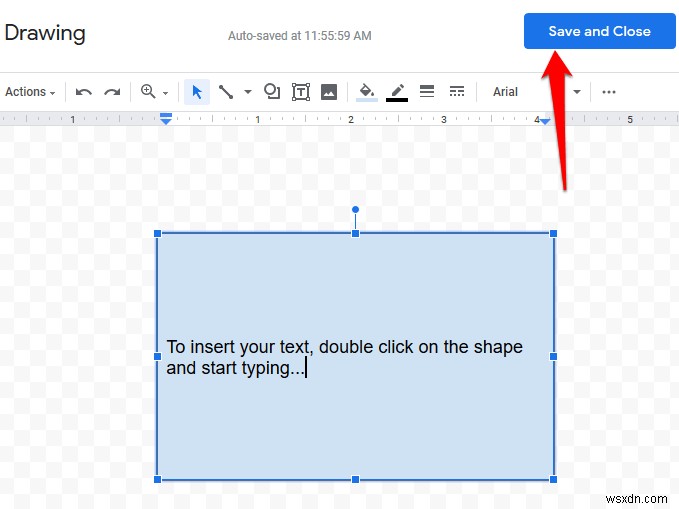
Task: Click the middle-right resize handle
Action: [553, 357]
